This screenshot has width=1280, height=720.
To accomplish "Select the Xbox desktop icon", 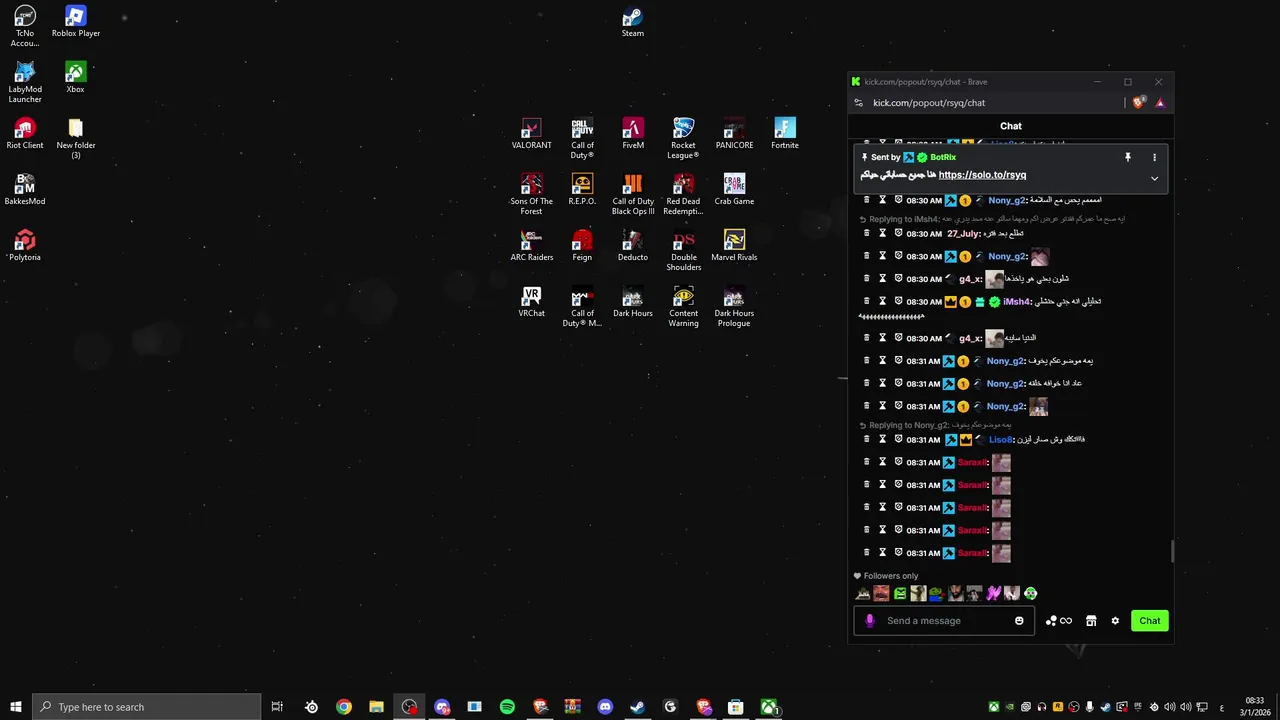I will [75, 78].
